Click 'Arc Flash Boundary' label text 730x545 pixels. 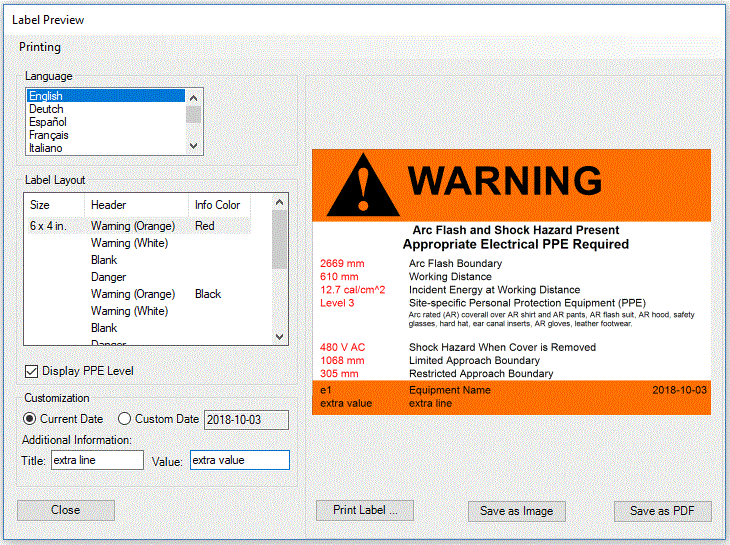(x=455, y=263)
